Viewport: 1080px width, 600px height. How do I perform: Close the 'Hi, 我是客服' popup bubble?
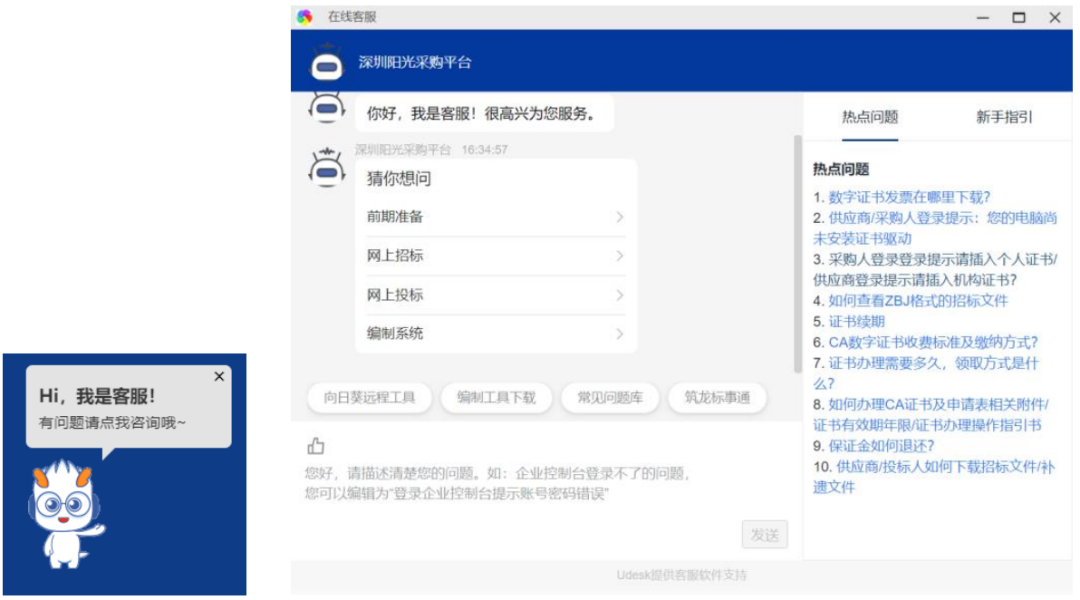[x=219, y=377]
